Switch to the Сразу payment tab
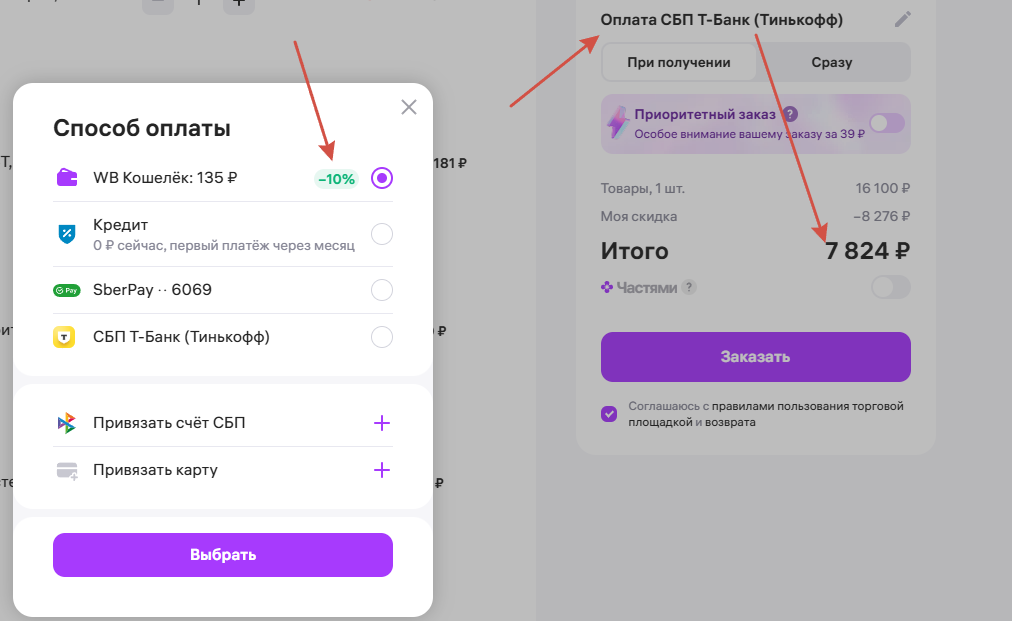This screenshot has height=621, width=1012. (832, 62)
